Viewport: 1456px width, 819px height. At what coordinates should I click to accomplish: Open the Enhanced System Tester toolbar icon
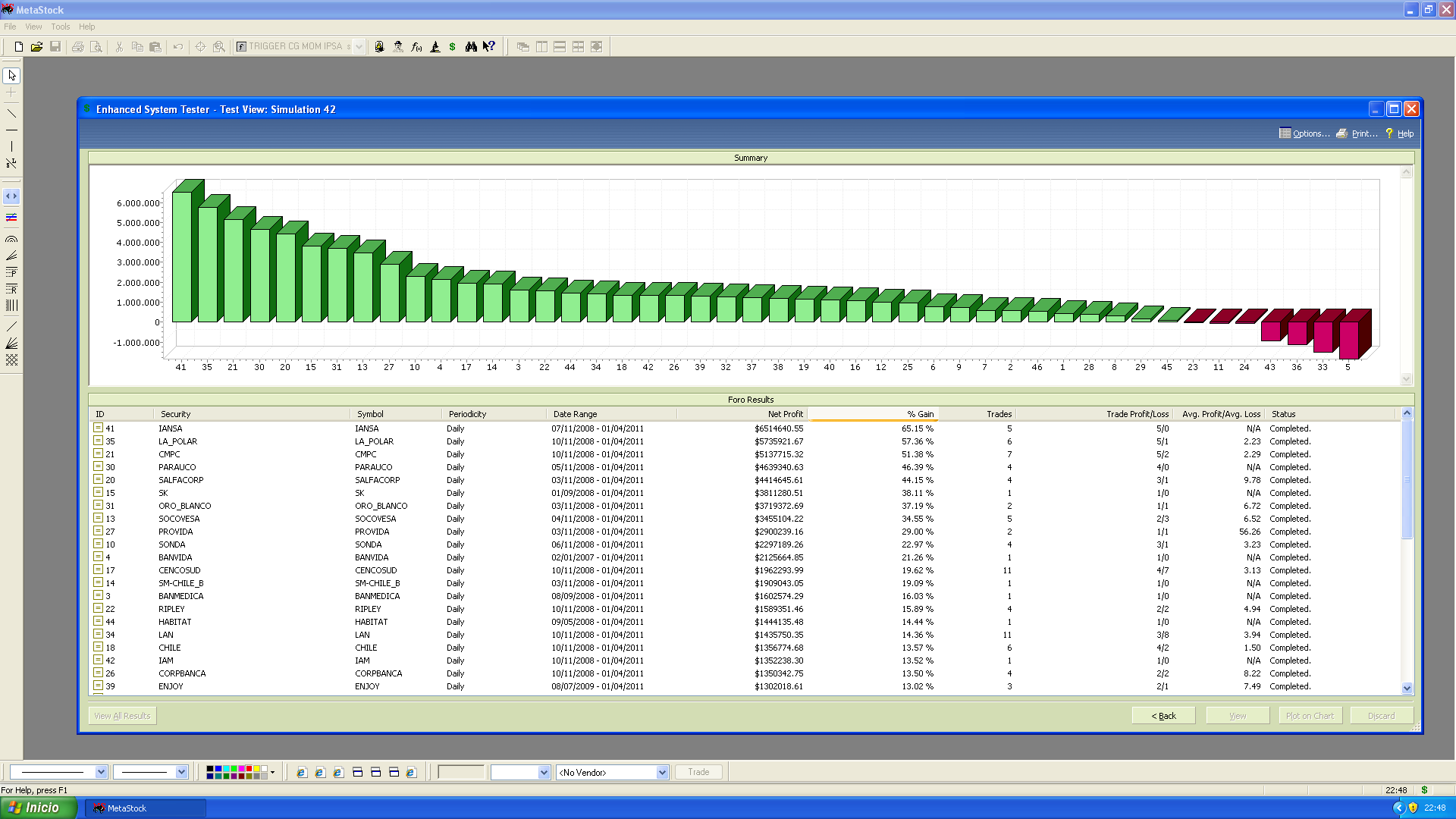[435, 46]
